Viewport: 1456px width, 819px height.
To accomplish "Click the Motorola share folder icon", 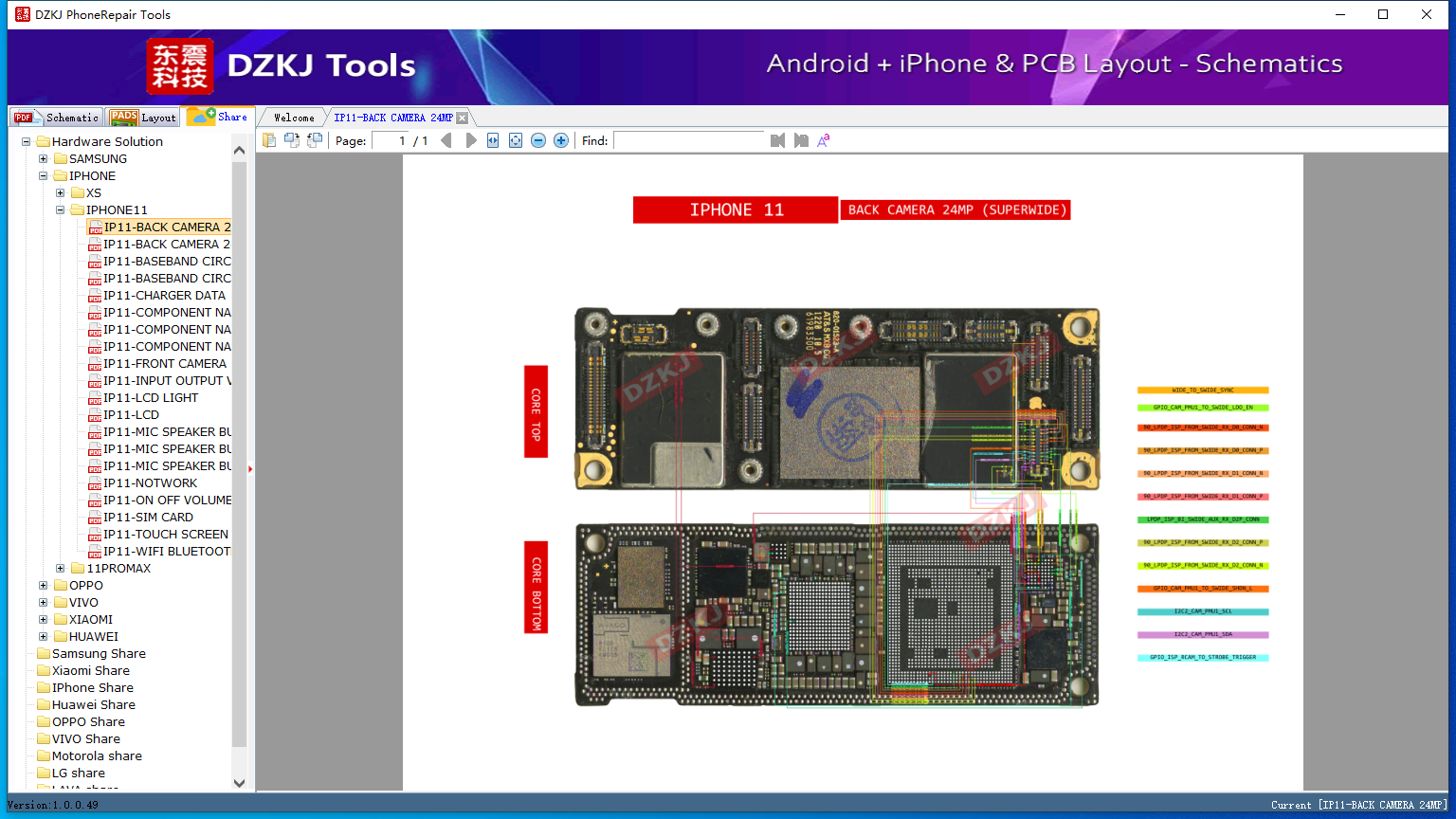I will [44, 756].
